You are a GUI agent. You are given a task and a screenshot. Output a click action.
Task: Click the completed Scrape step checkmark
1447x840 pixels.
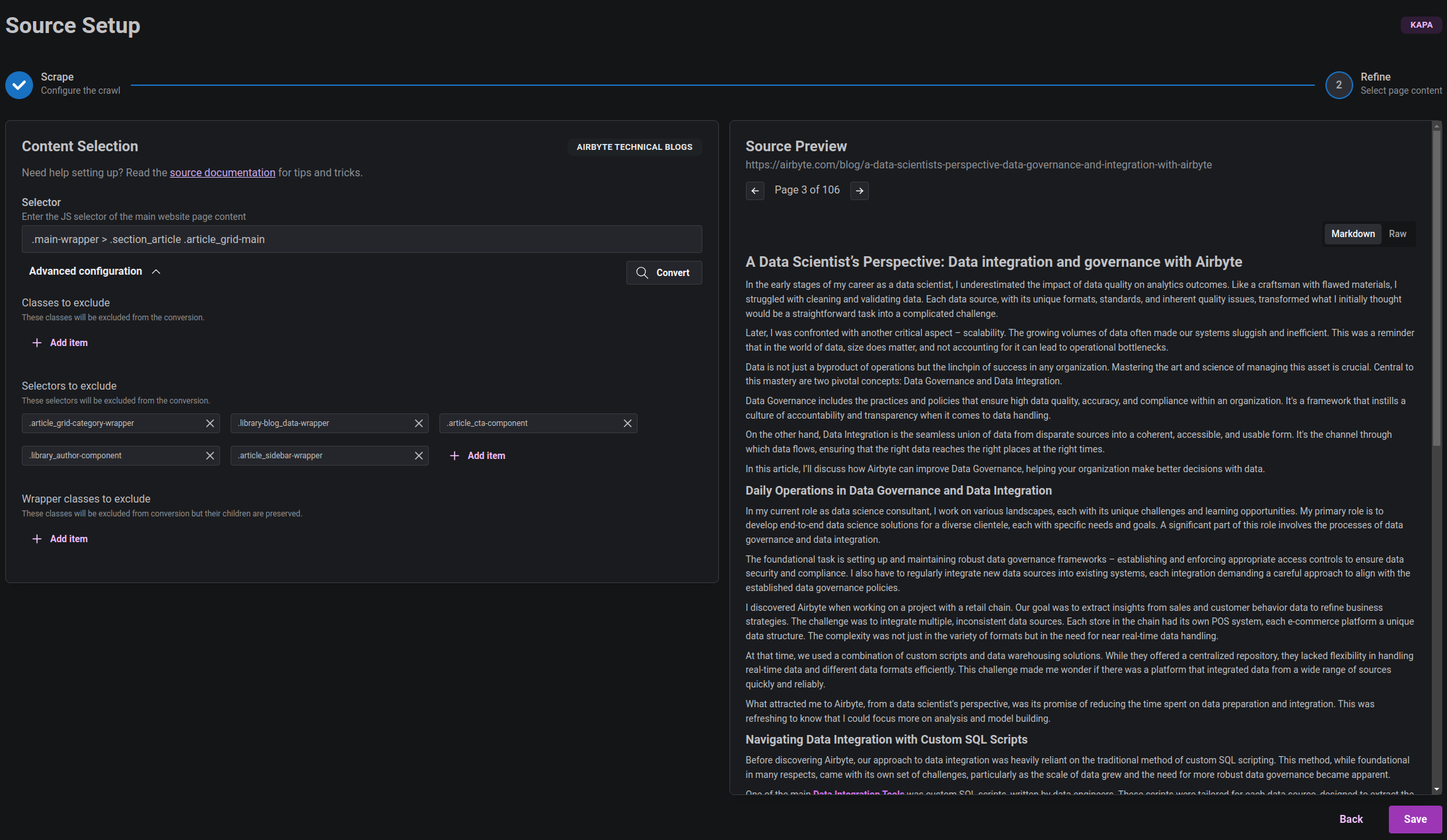click(19, 85)
